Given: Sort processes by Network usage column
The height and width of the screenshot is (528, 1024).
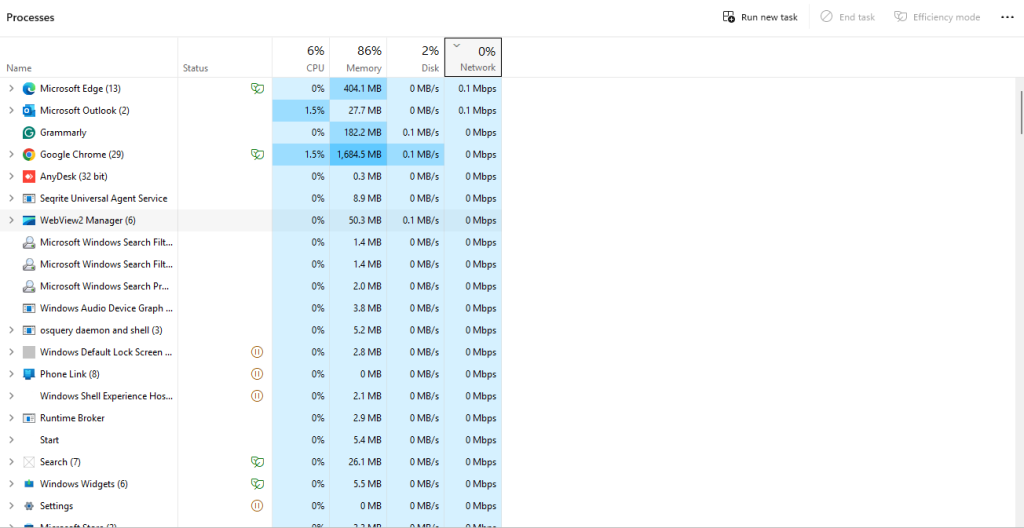Looking at the screenshot, I should click(x=473, y=58).
